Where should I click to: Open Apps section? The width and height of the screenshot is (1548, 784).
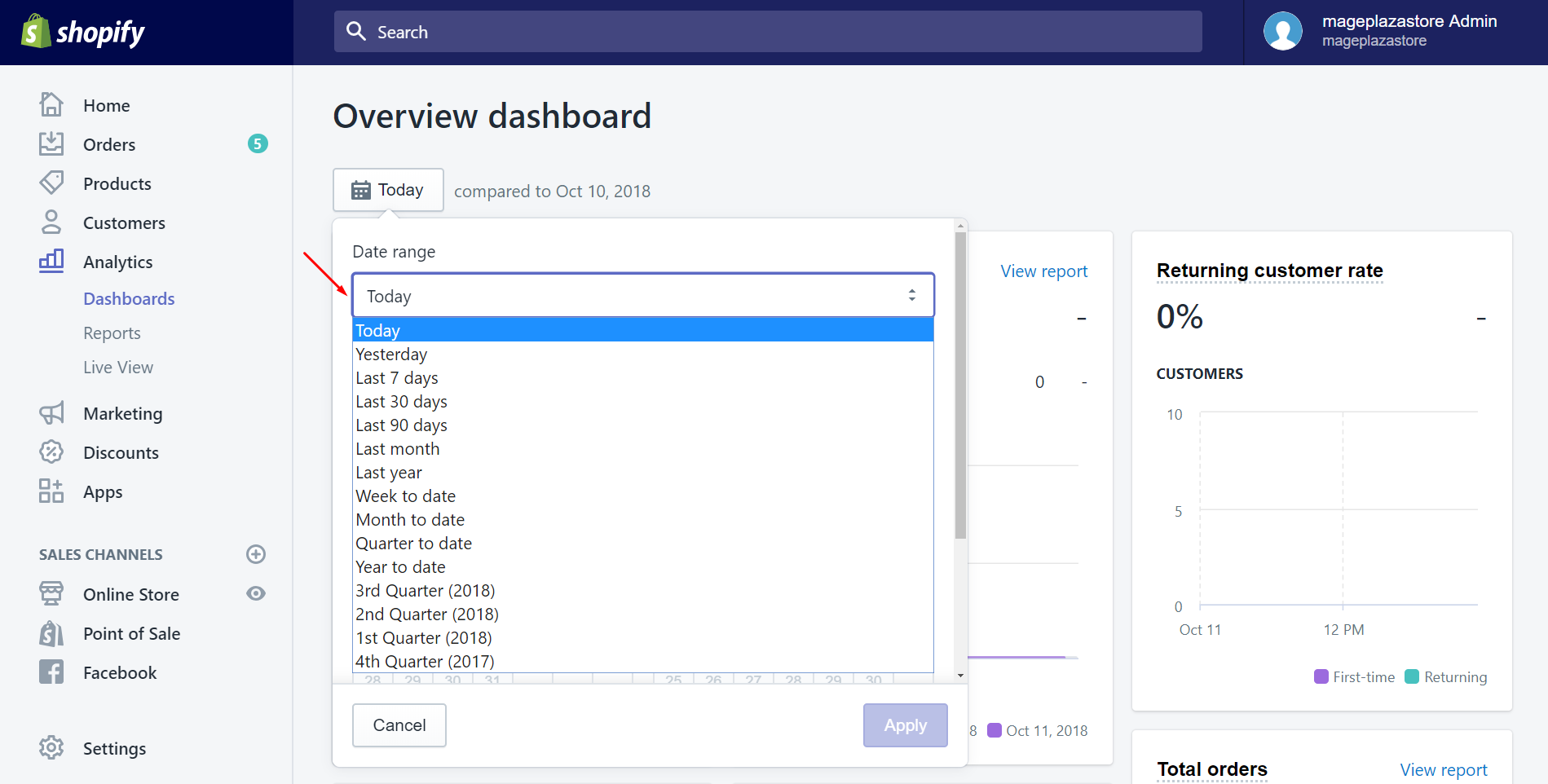point(103,491)
